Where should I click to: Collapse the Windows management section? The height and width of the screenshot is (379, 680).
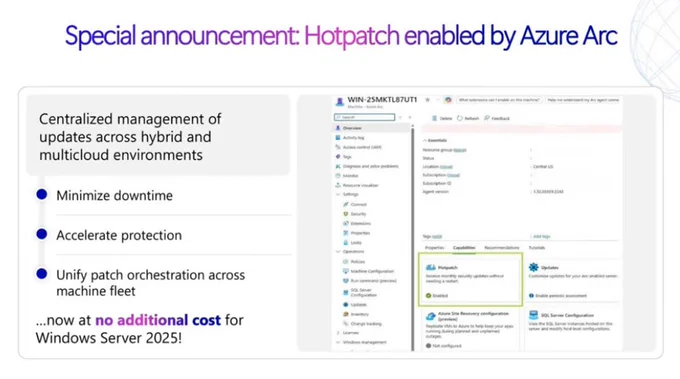[338, 342]
